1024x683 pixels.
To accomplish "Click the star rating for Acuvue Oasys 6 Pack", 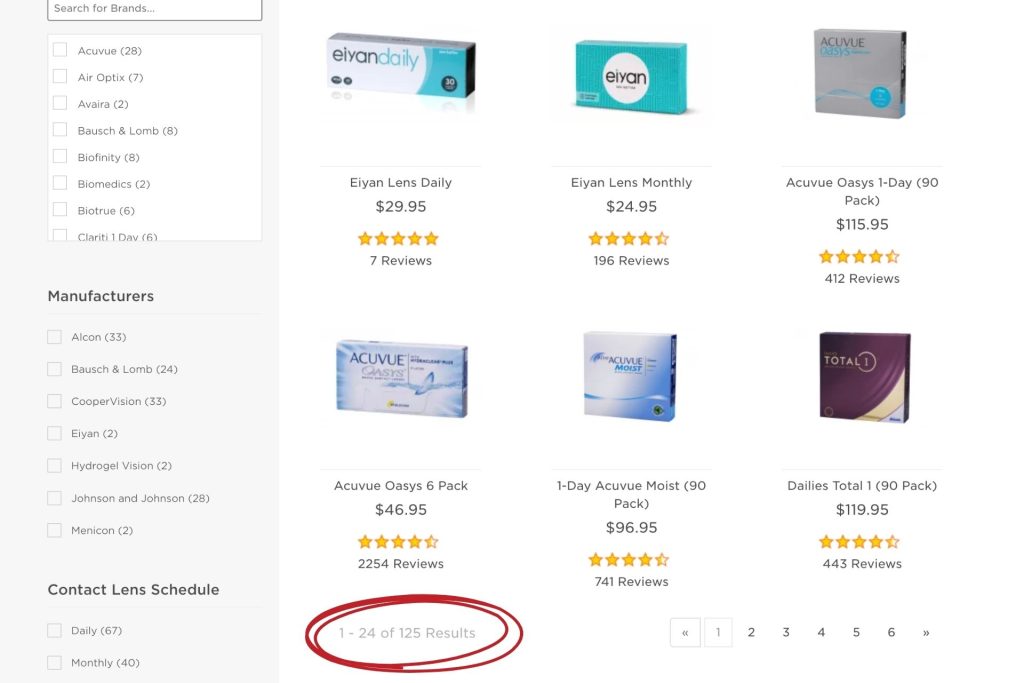I will tap(398, 541).
